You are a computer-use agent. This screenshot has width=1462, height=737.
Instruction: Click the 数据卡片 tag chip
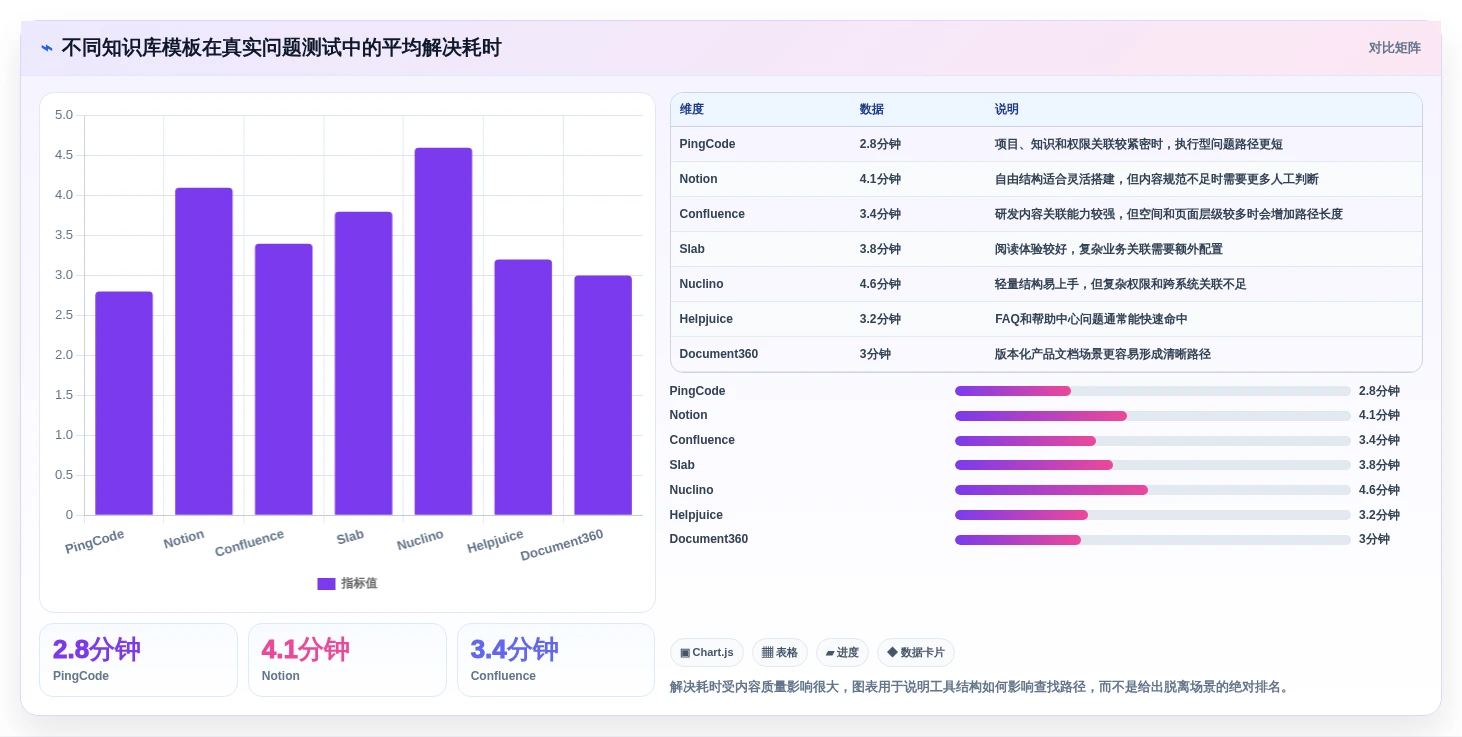coord(916,653)
